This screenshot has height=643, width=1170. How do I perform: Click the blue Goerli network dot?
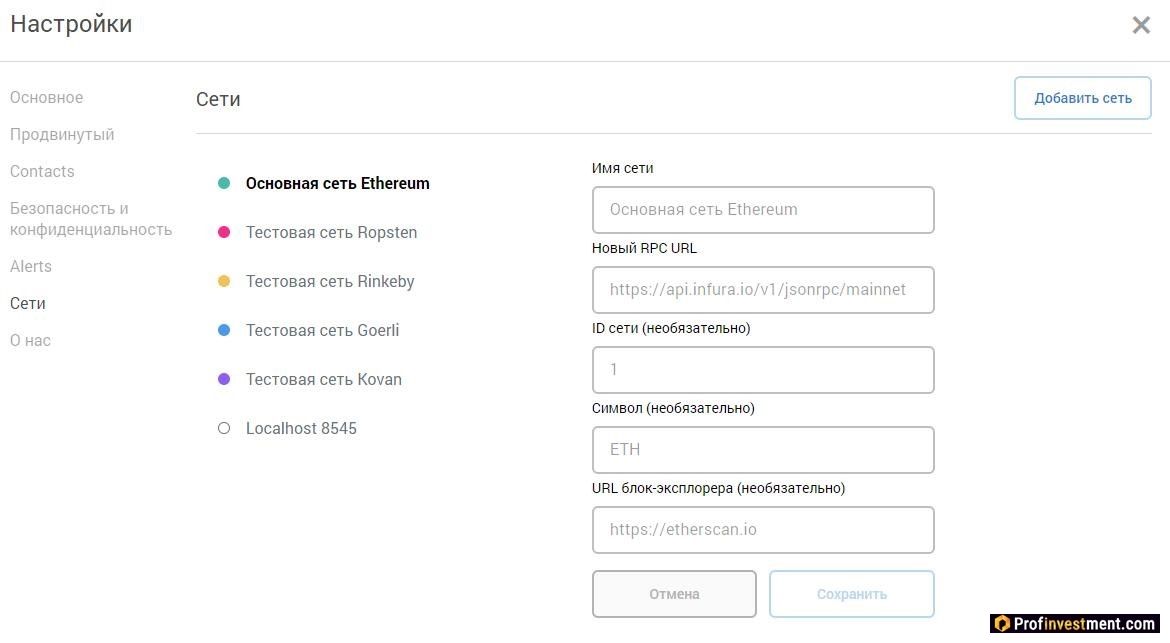[224, 330]
